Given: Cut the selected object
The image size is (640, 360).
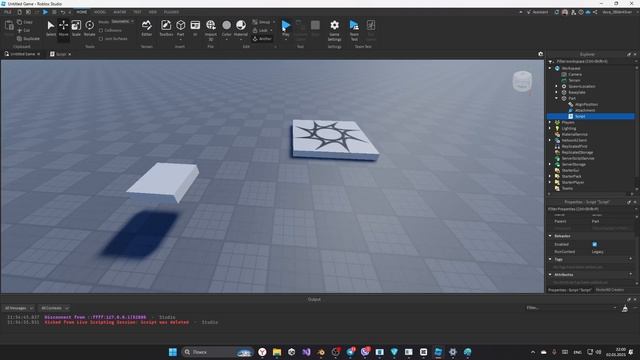Looking at the screenshot, I should coord(24,30).
